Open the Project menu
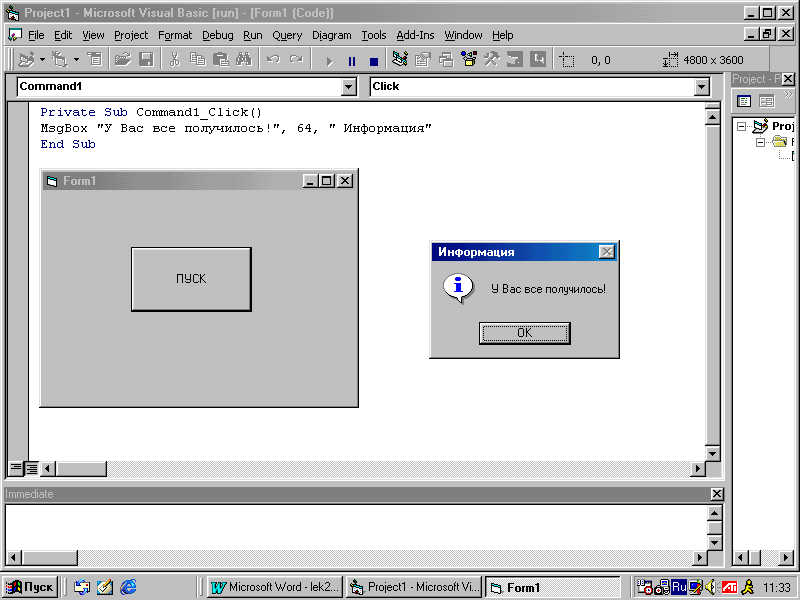The height and width of the screenshot is (600, 800). tap(131, 35)
